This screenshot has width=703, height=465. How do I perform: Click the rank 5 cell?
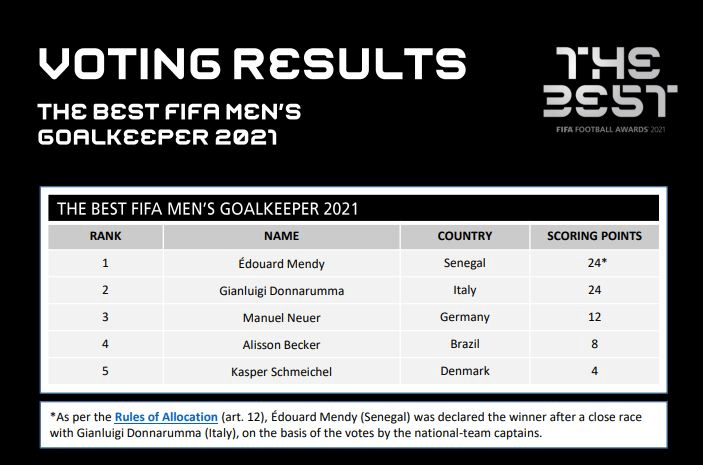point(105,372)
